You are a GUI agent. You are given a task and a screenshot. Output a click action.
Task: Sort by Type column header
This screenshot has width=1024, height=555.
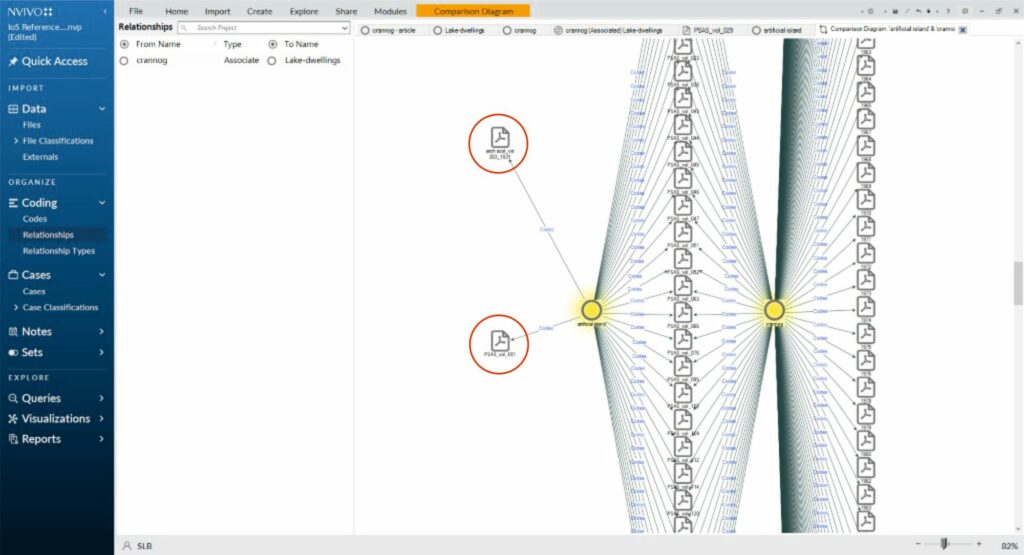pos(232,44)
